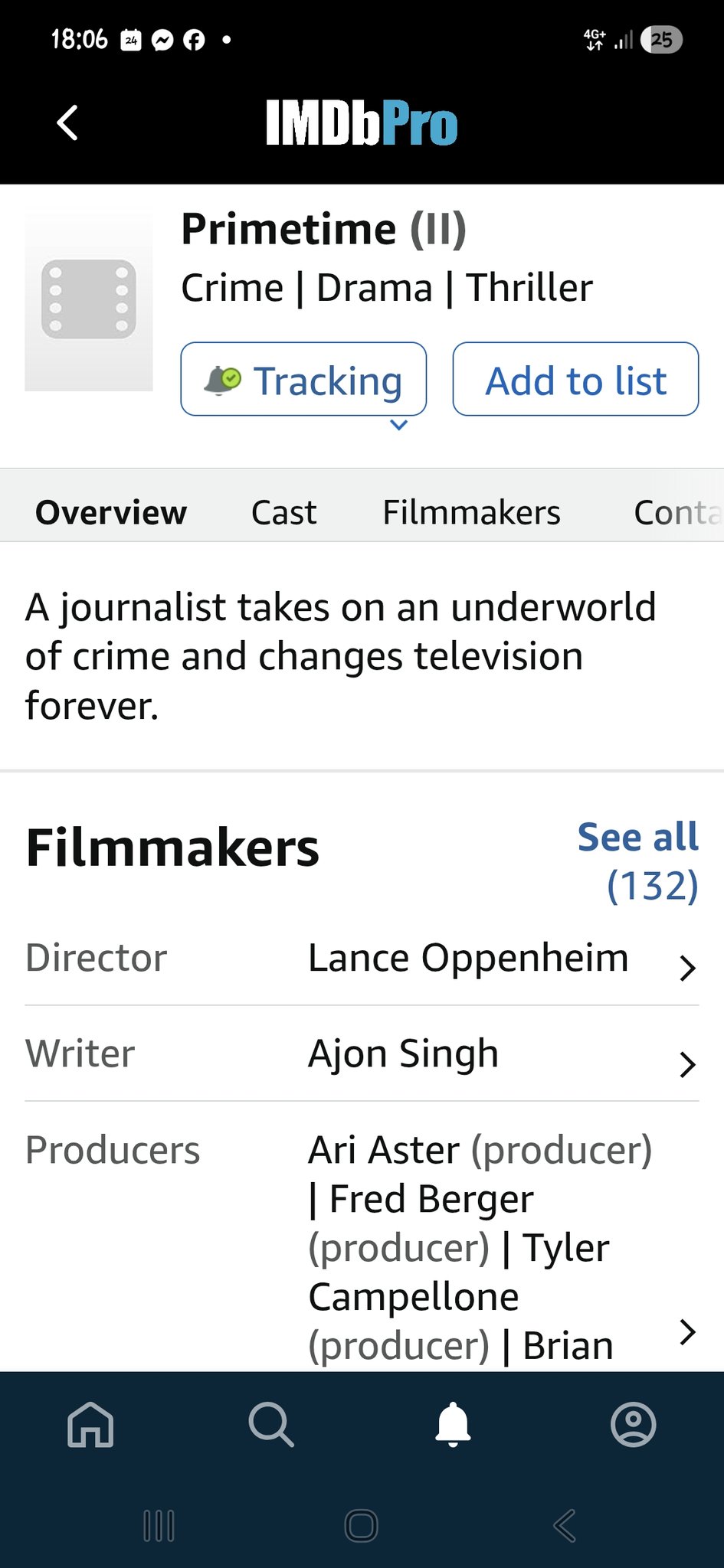This screenshot has width=724, height=1568.
Task: Click the Add to list button
Action: click(575, 380)
